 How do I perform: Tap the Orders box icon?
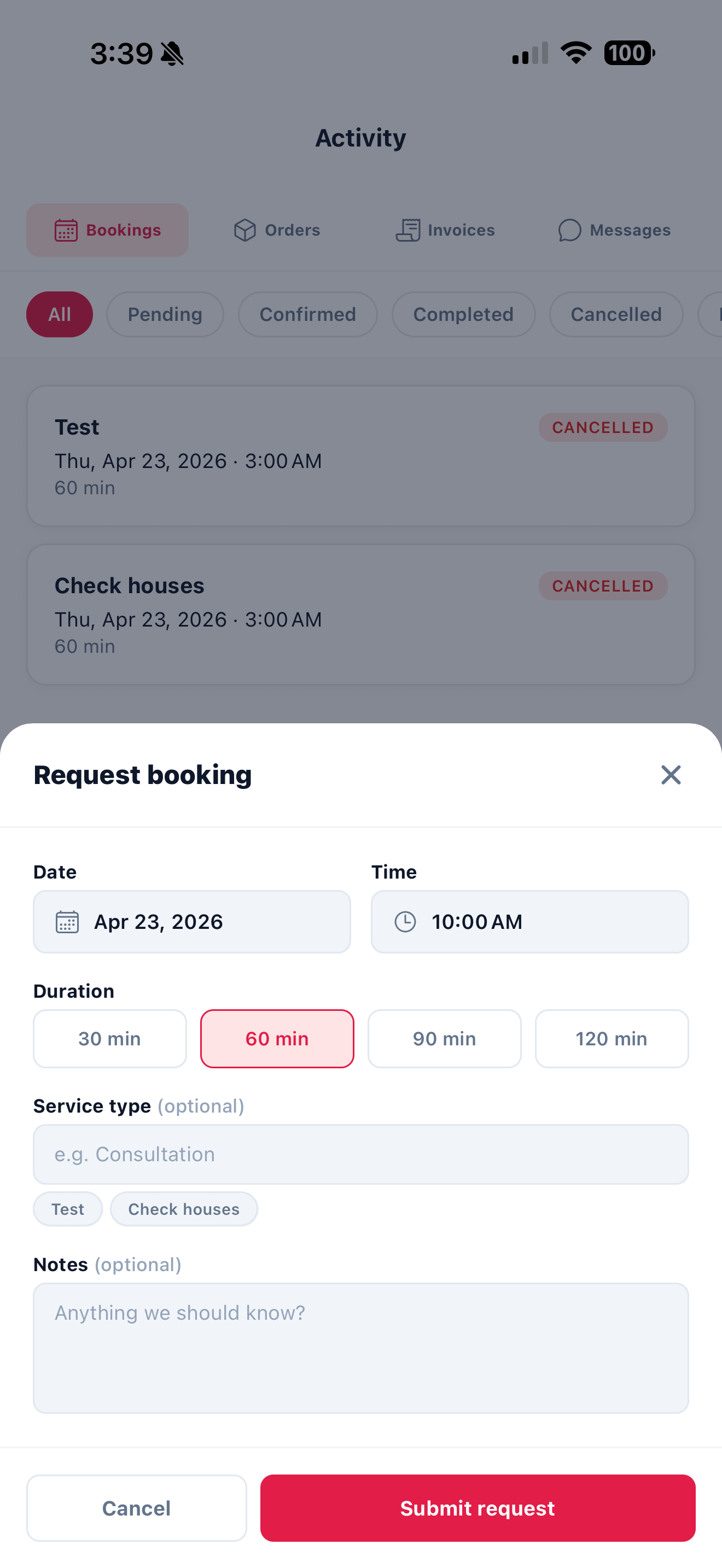point(244,230)
